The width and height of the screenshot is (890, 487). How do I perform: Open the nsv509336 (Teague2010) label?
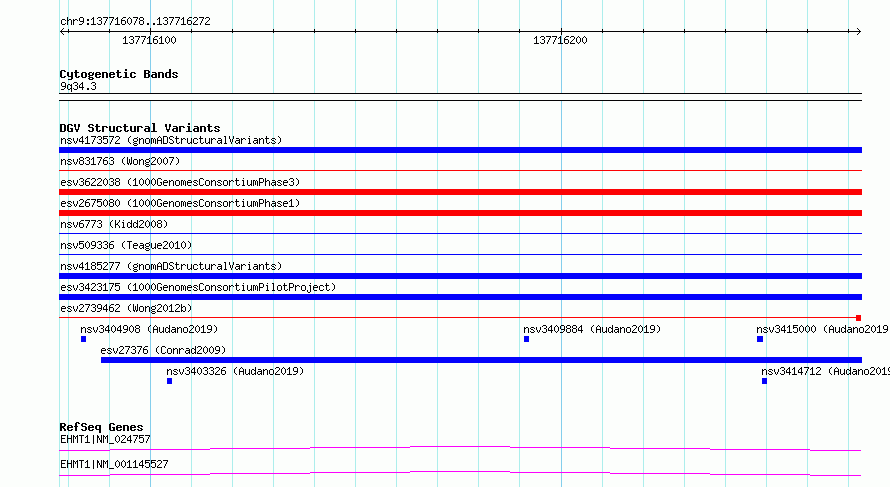point(126,245)
